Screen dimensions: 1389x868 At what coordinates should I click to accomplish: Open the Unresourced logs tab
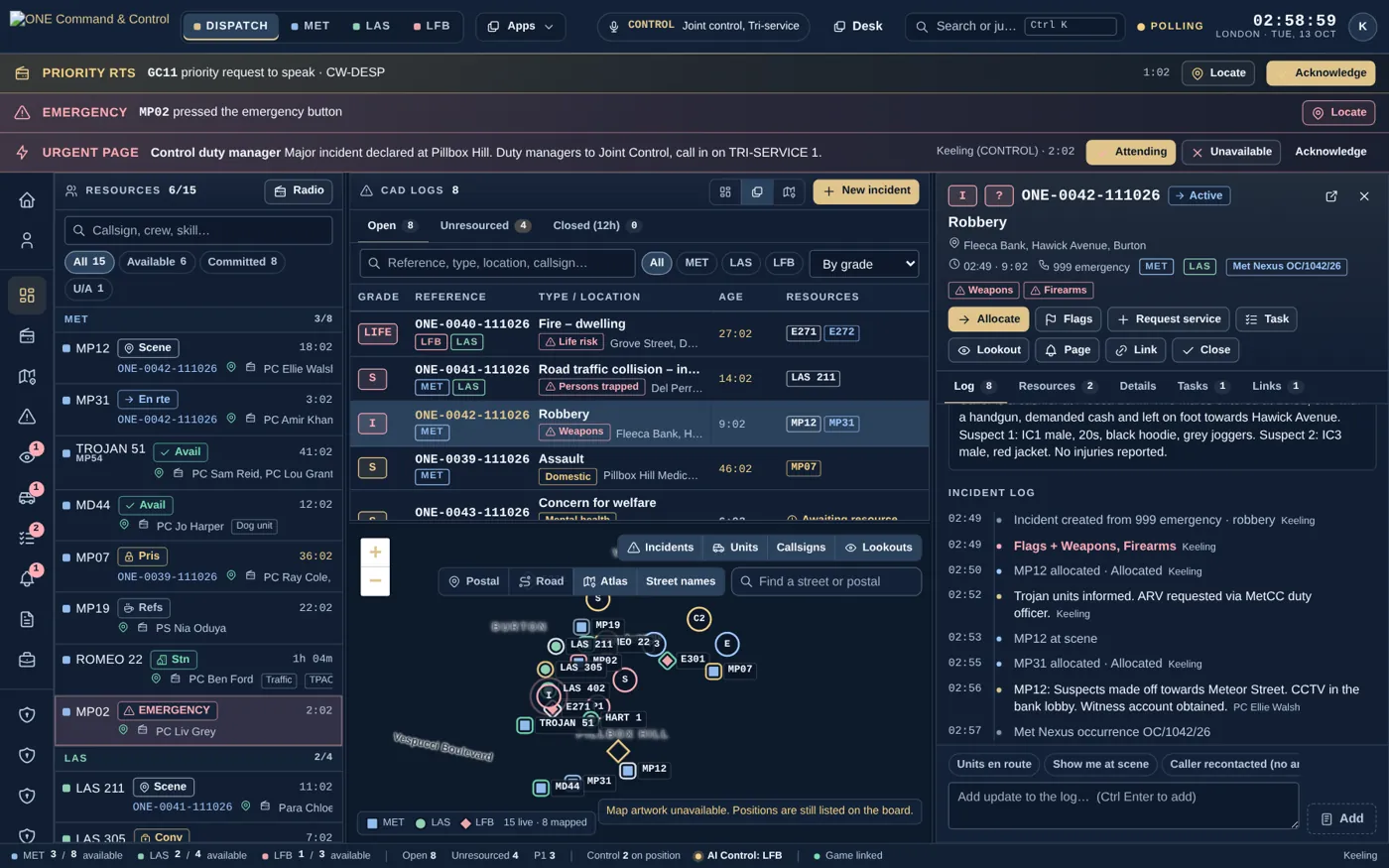(x=485, y=226)
